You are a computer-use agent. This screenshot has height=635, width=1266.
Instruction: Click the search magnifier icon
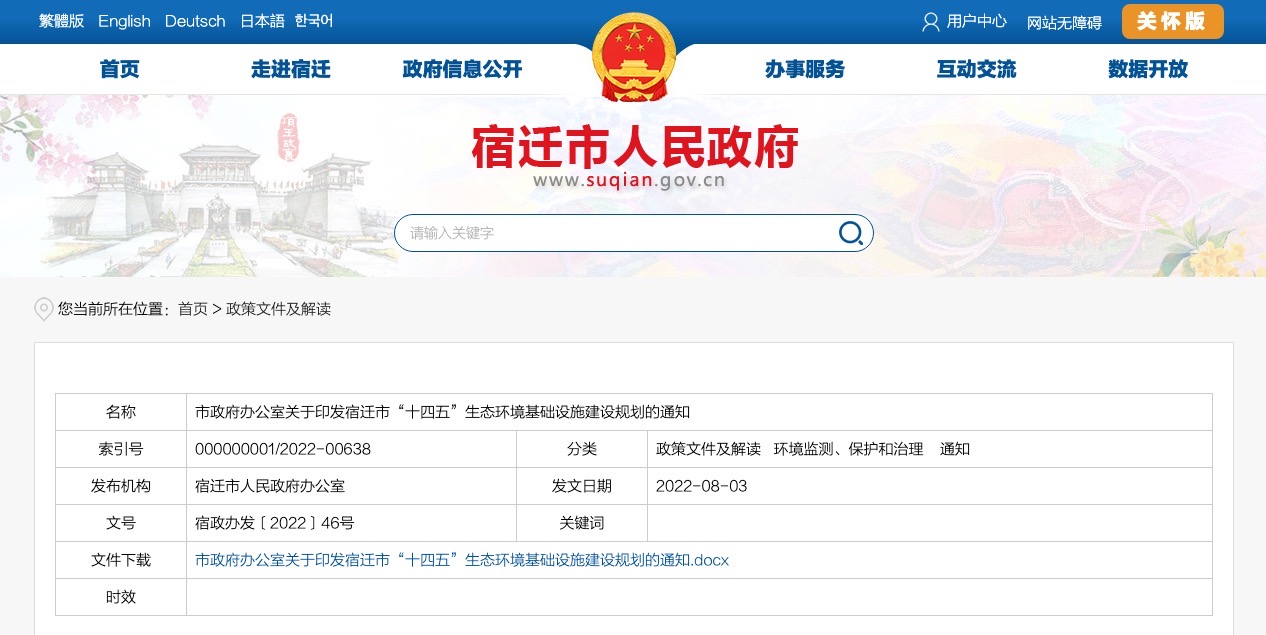pyautogui.click(x=851, y=233)
